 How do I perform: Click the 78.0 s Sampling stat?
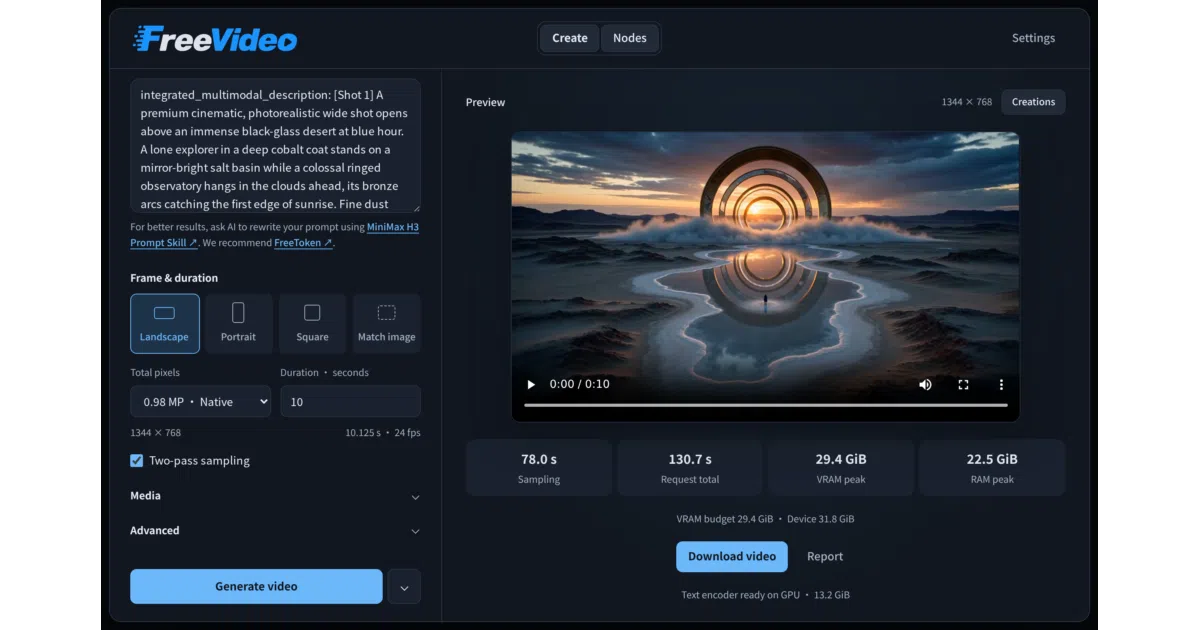tap(539, 468)
